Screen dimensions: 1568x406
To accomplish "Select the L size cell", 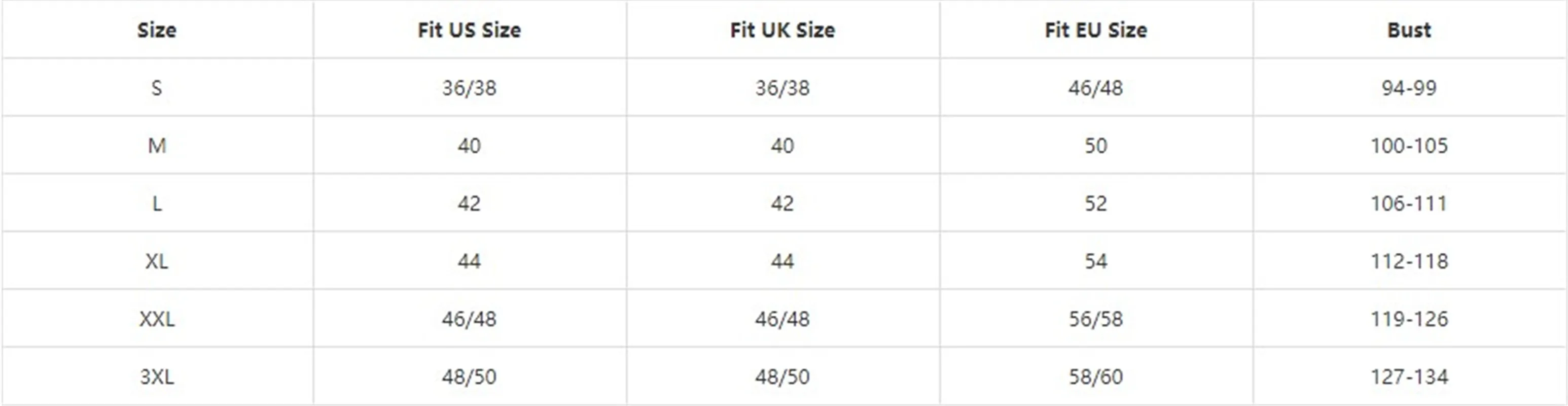I will pyautogui.click(x=156, y=204).
